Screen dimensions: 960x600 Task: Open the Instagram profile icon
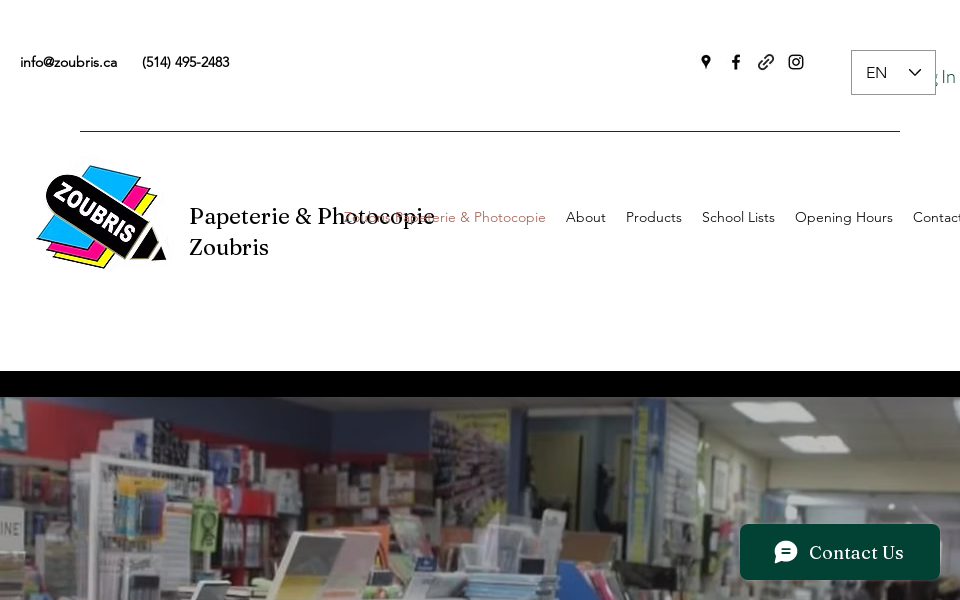click(796, 62)
